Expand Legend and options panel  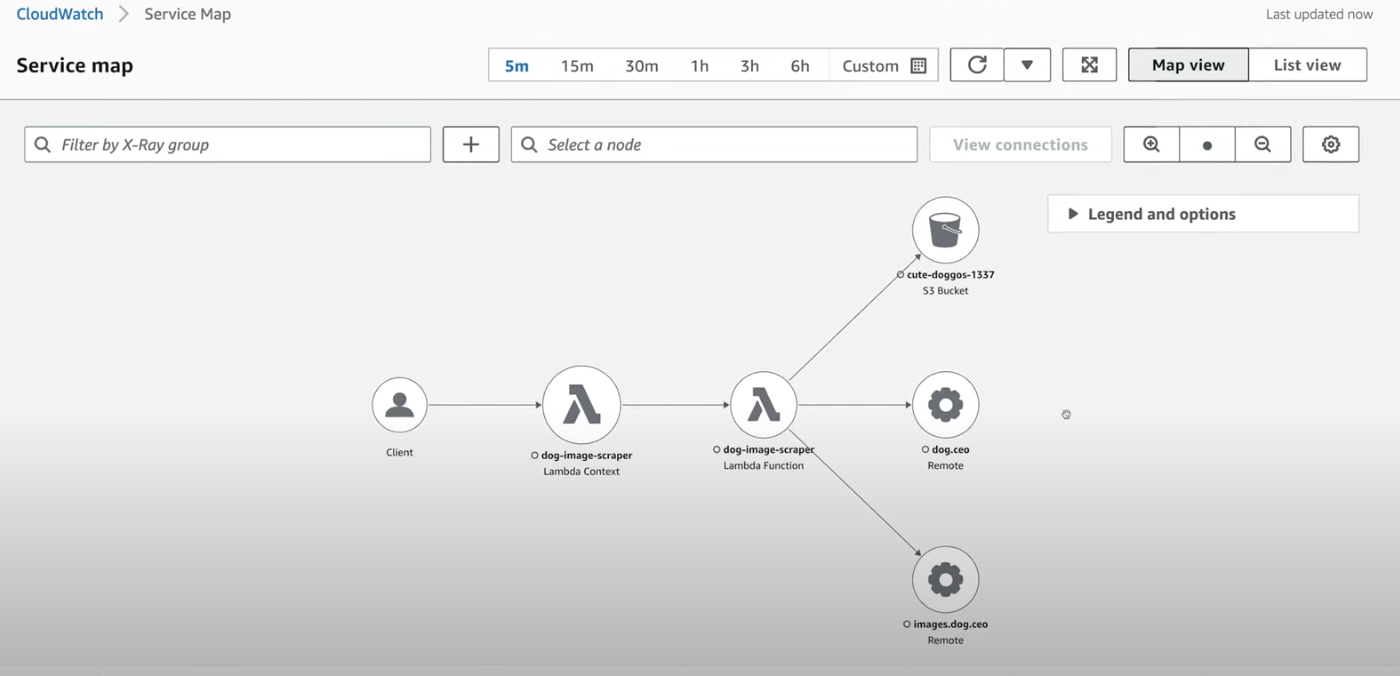(1203, 214)
